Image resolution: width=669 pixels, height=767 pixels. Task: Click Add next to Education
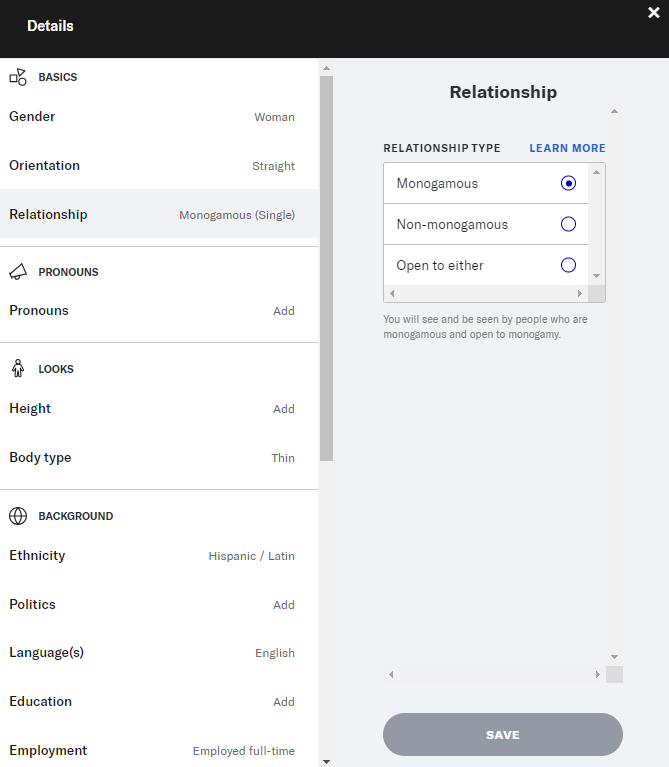(284, 702)
